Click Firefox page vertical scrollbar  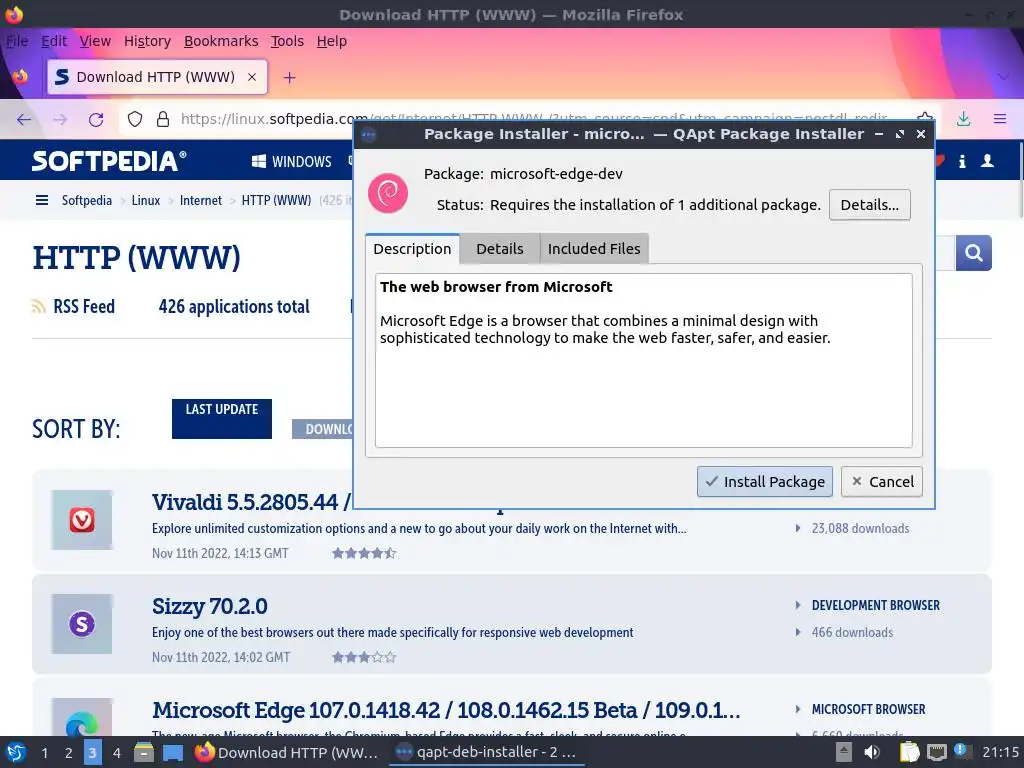(x=1019, y=179)
